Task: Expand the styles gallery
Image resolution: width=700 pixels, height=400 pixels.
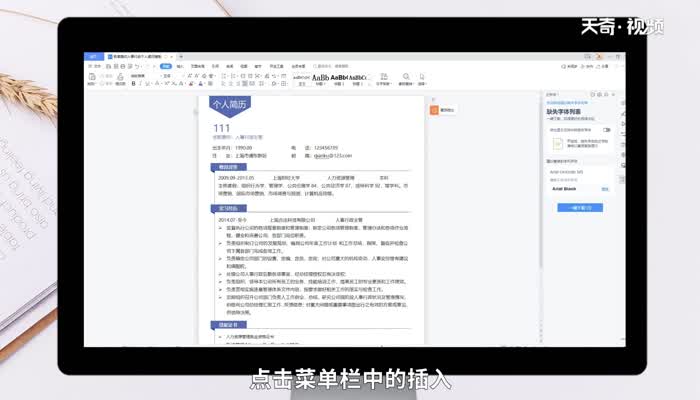Action: (x=369, y=83)
